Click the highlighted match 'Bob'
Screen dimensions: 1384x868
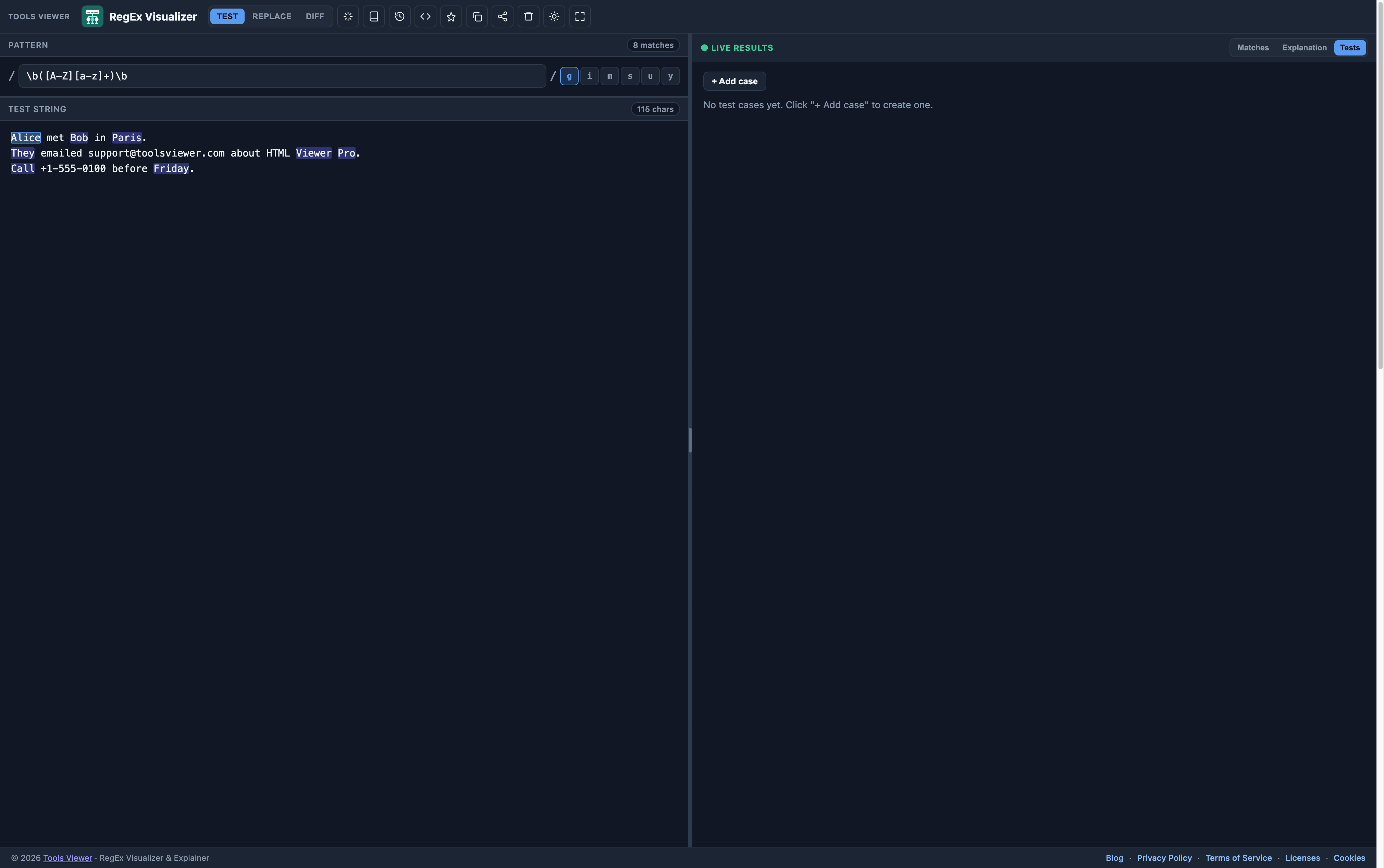[79, 138]
